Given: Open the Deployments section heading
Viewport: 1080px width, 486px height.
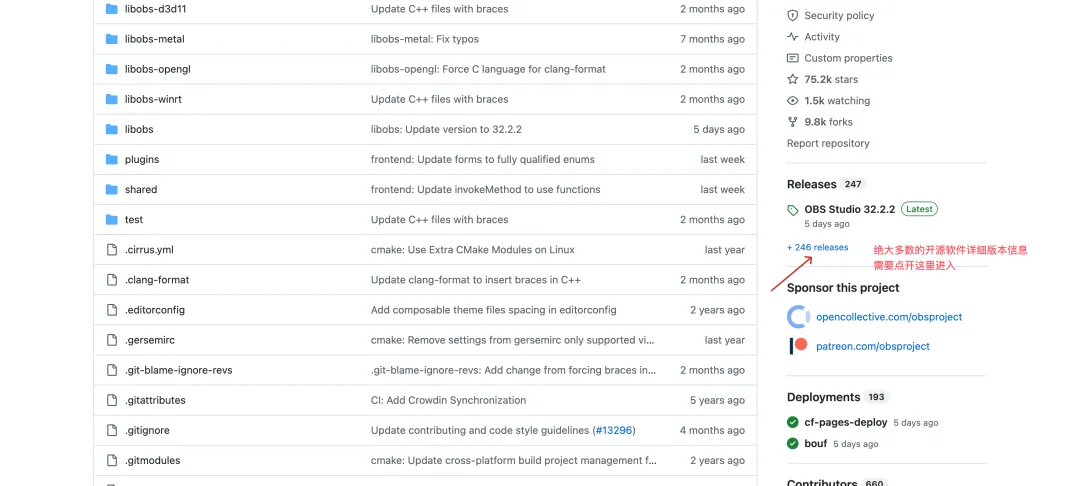Looking at the screenshot, I should [x=823, y=397].
